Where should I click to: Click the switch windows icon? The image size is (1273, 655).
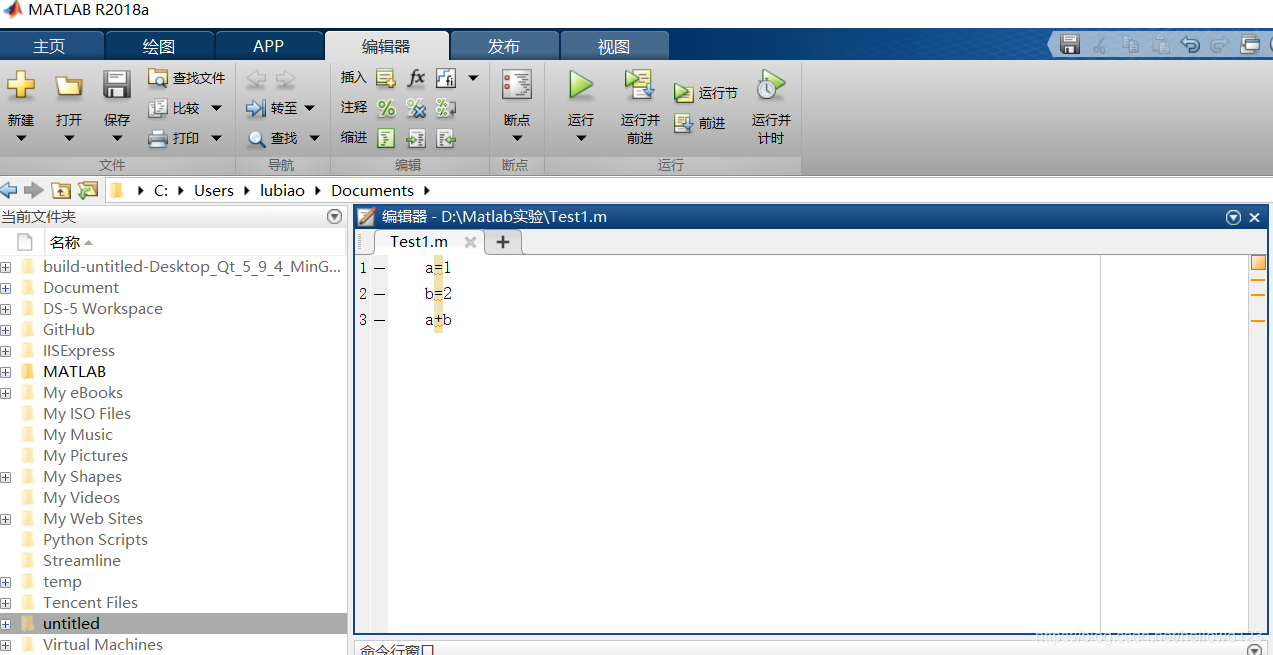(1250, 44)
